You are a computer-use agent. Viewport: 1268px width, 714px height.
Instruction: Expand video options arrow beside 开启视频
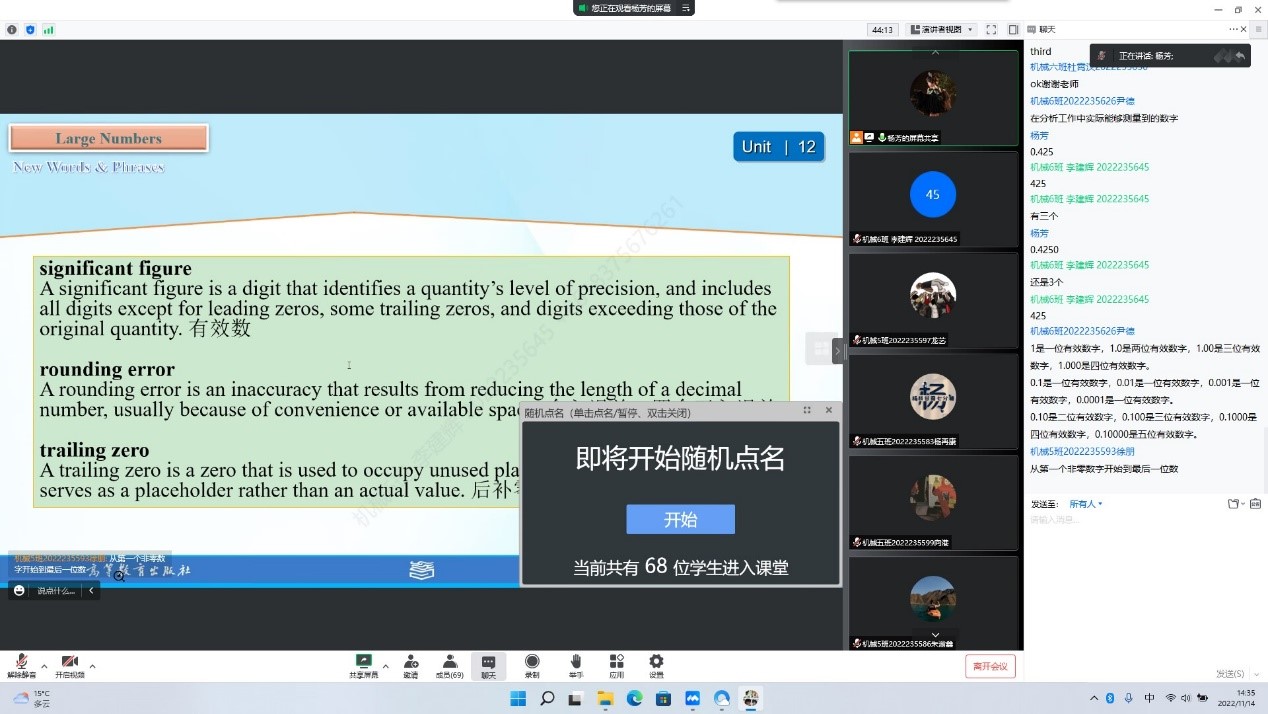point(93,666)
